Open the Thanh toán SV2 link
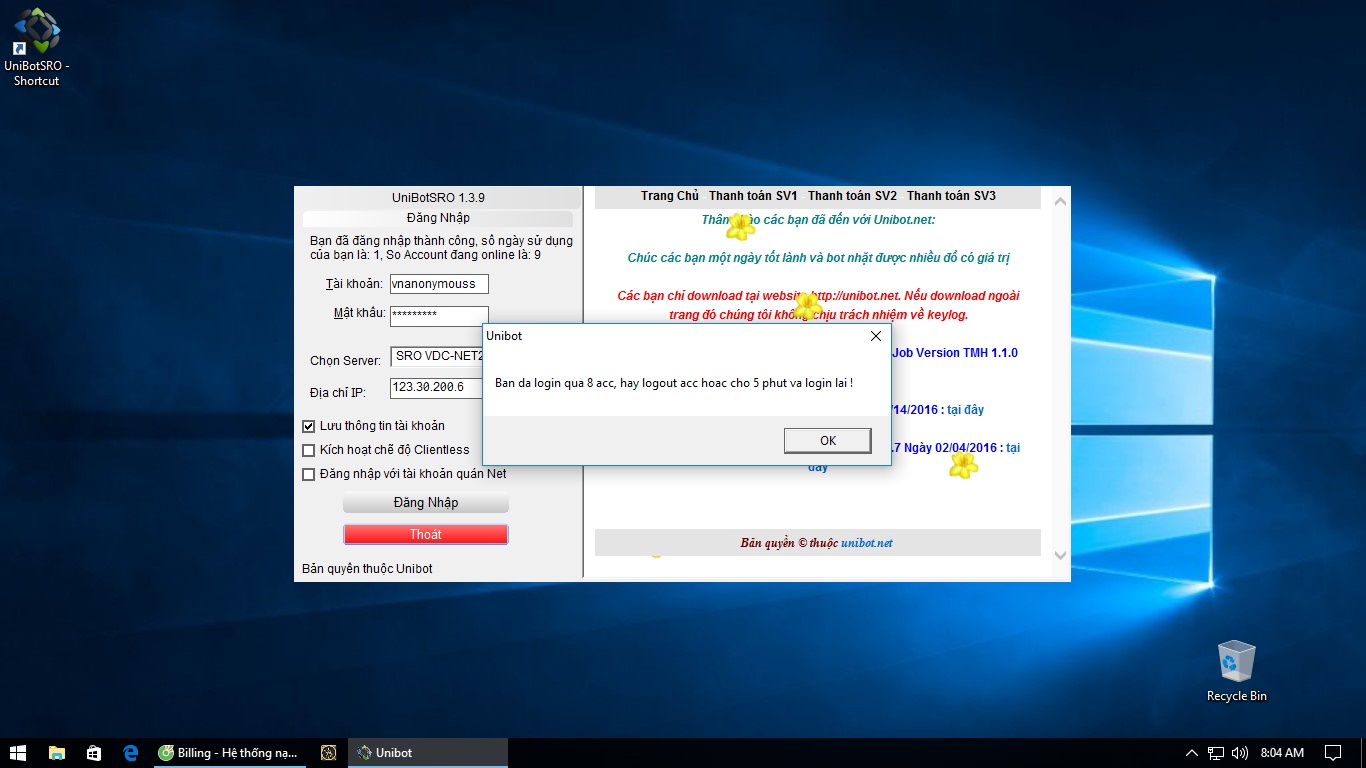The image size is (1366, 768). point(852,196)
